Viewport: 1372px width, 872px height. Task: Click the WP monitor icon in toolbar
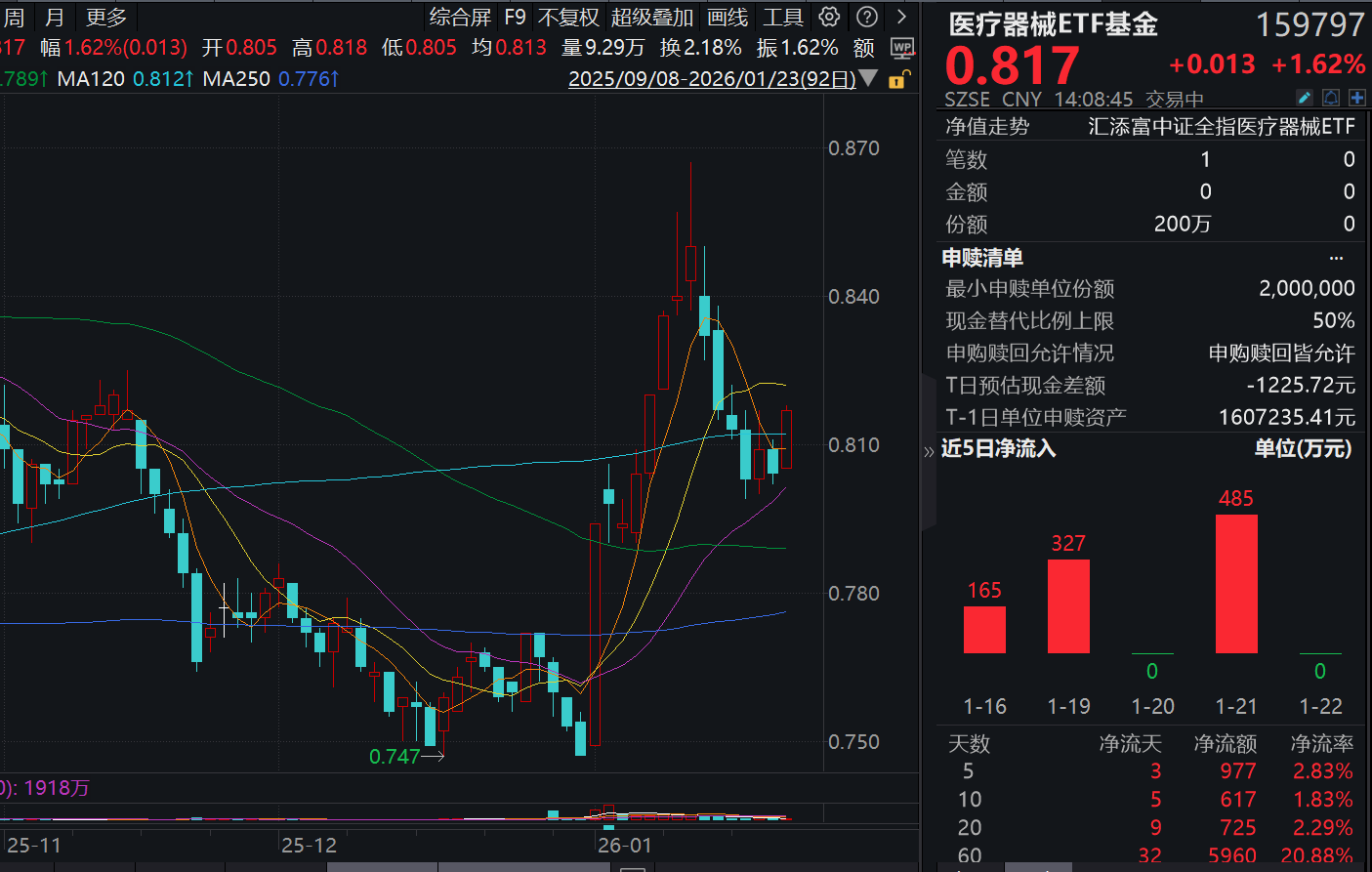click(x=903, y=47)
